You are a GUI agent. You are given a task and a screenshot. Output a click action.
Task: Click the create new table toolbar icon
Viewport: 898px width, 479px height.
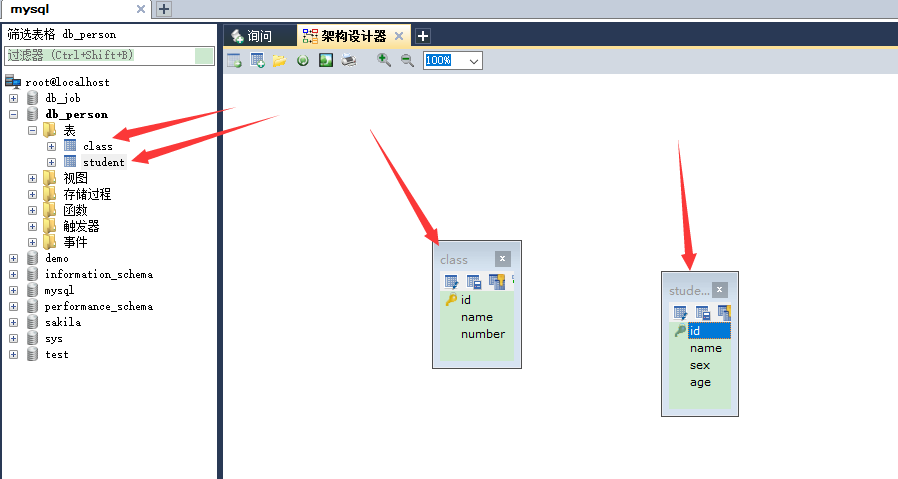[257, 60]
